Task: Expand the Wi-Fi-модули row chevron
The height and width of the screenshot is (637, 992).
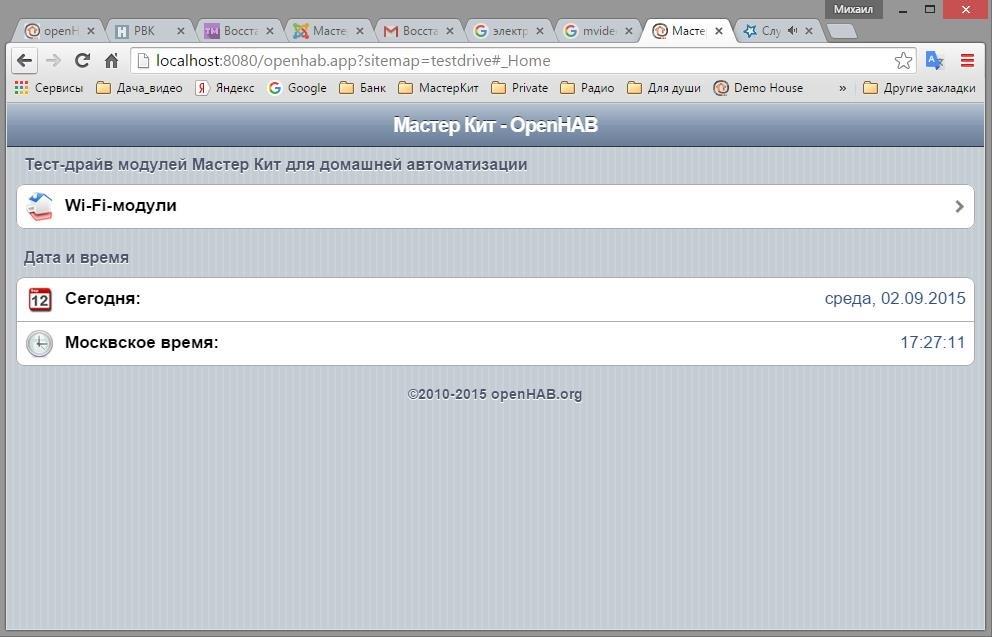Action: [959, 206]
